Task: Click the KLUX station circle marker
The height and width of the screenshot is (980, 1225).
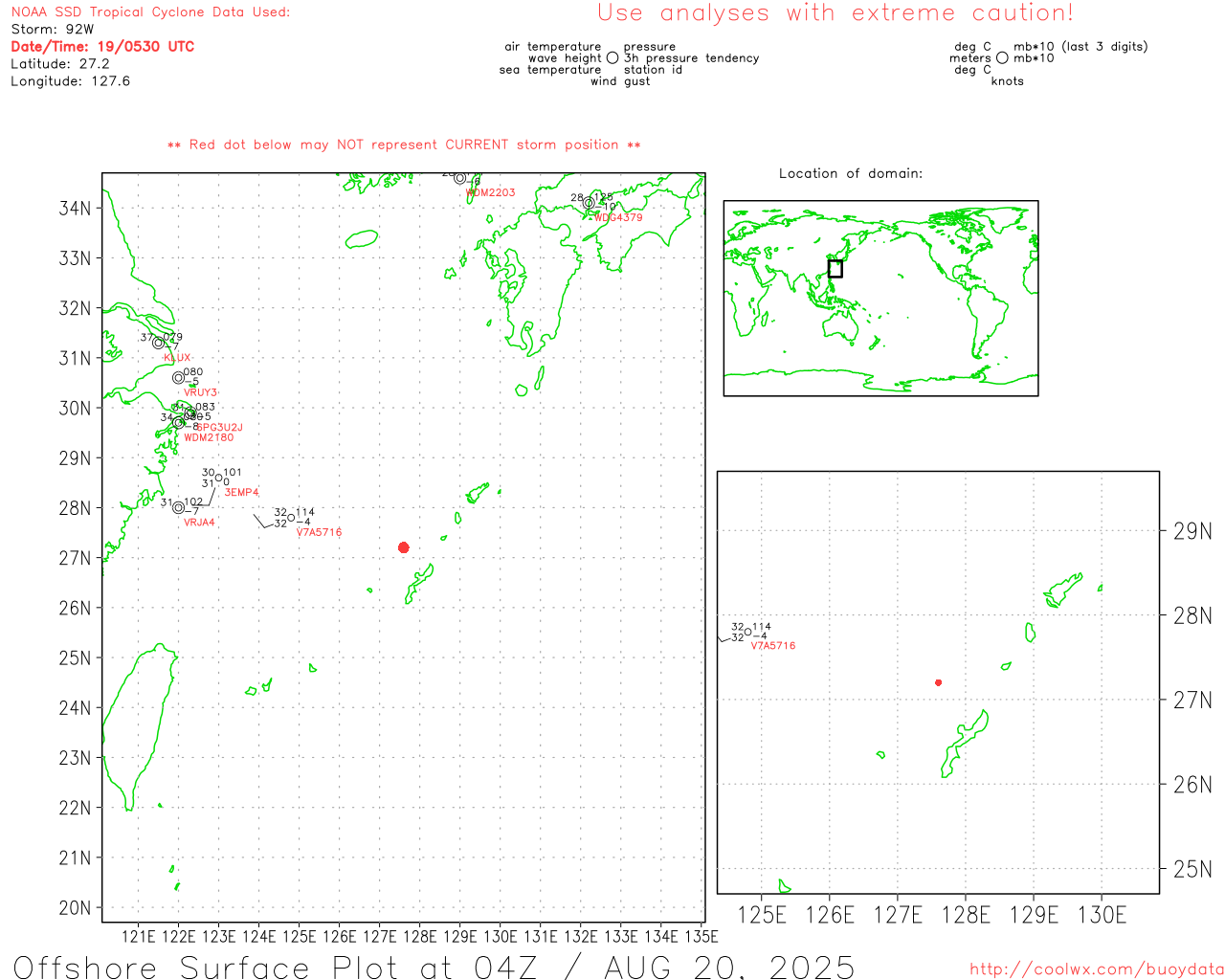Action: click(x=159, y=343)
